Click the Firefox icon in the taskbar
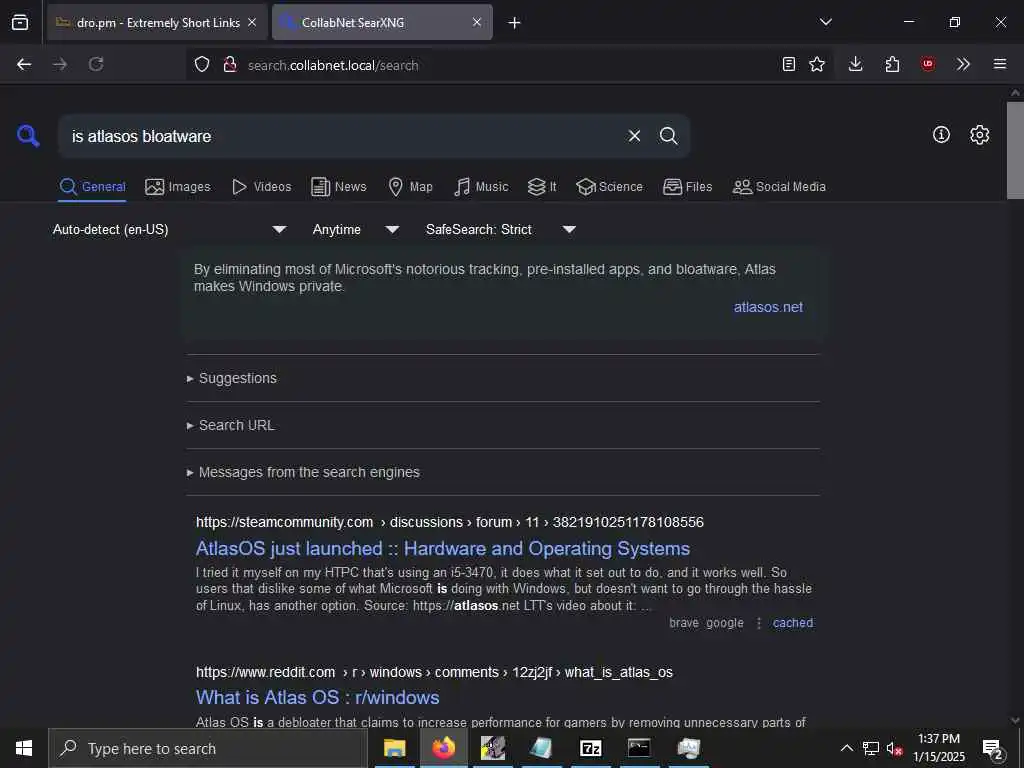 (x=443, y=748)
